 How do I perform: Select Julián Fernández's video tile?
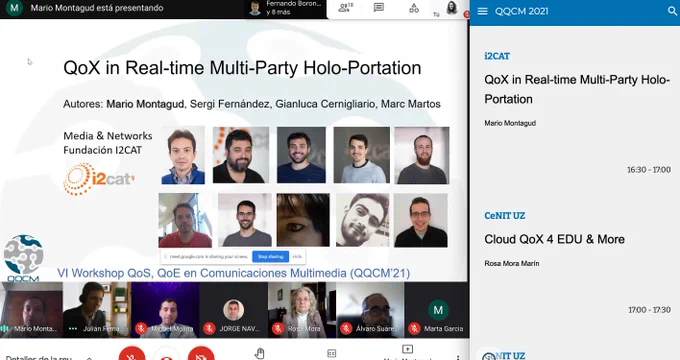coord(97,310)
